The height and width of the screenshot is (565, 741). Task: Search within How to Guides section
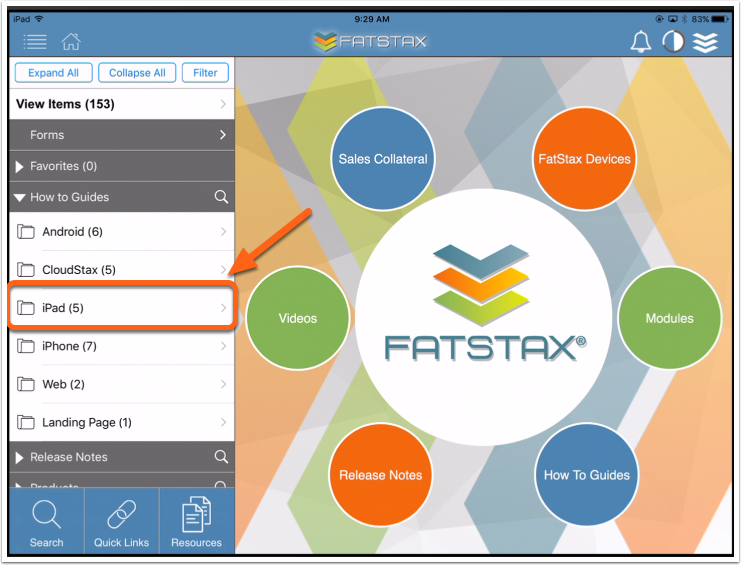(x=221, y=197)
